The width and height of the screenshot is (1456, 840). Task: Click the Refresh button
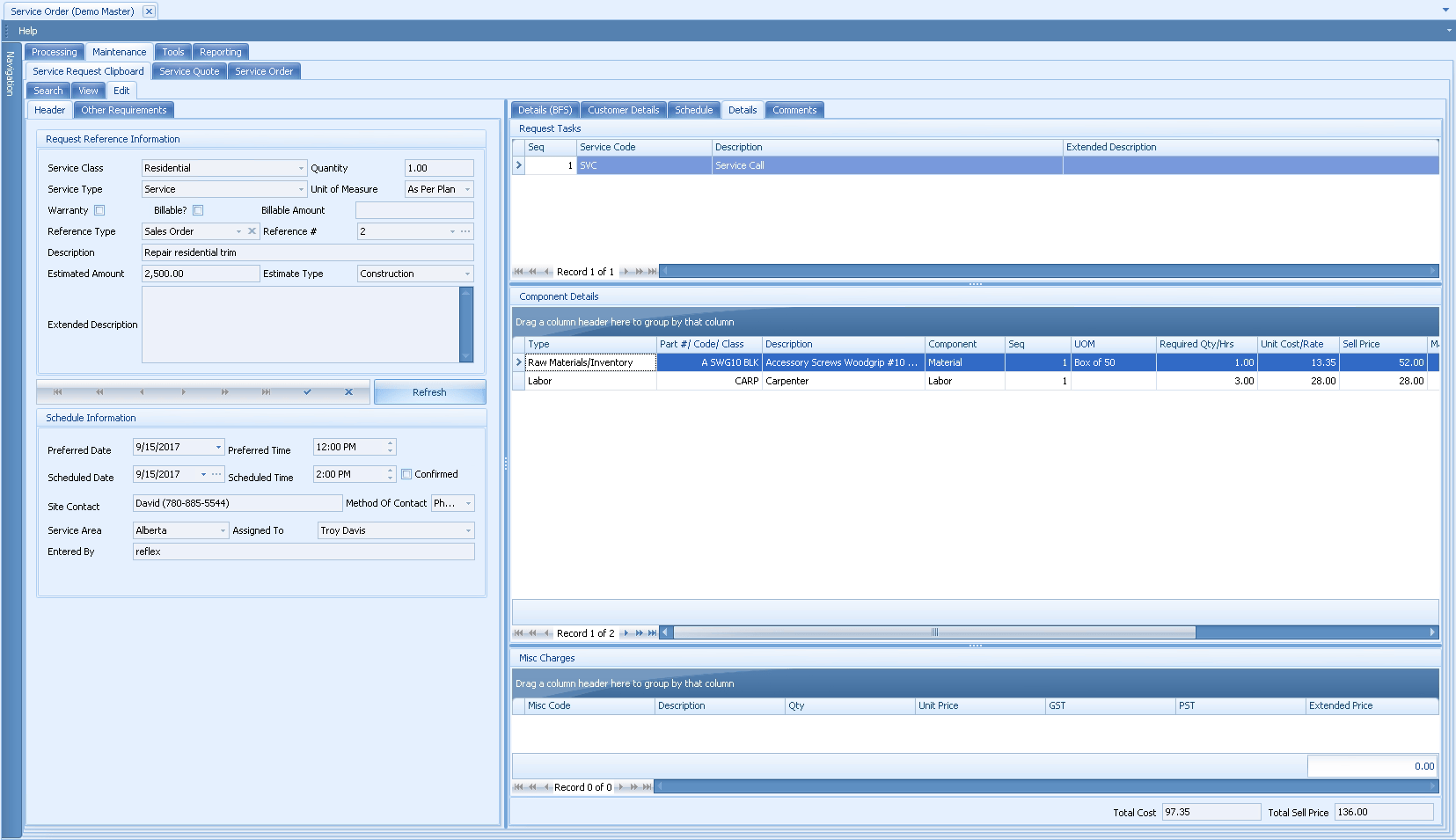(x=429, y=391)
